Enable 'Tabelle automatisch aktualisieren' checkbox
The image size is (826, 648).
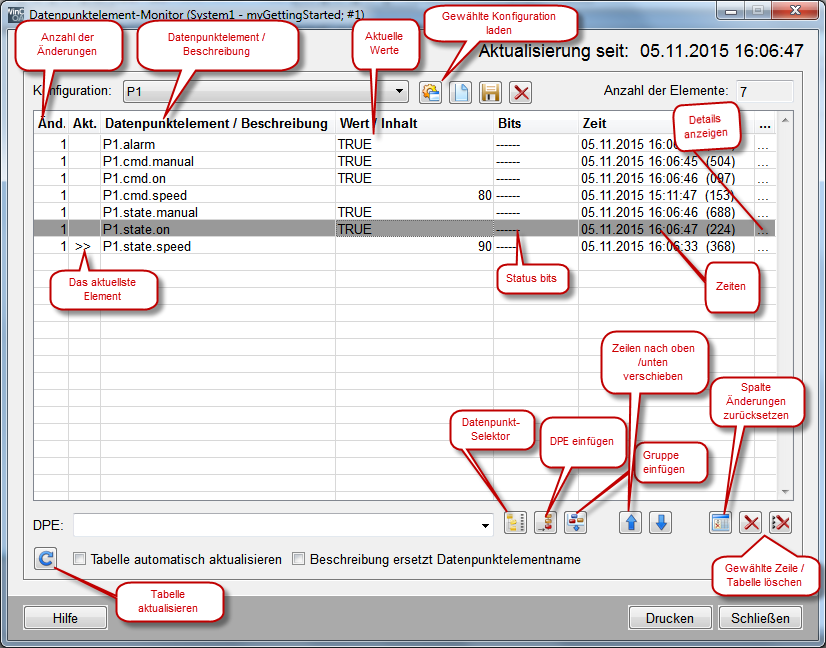tap(80, 559)
